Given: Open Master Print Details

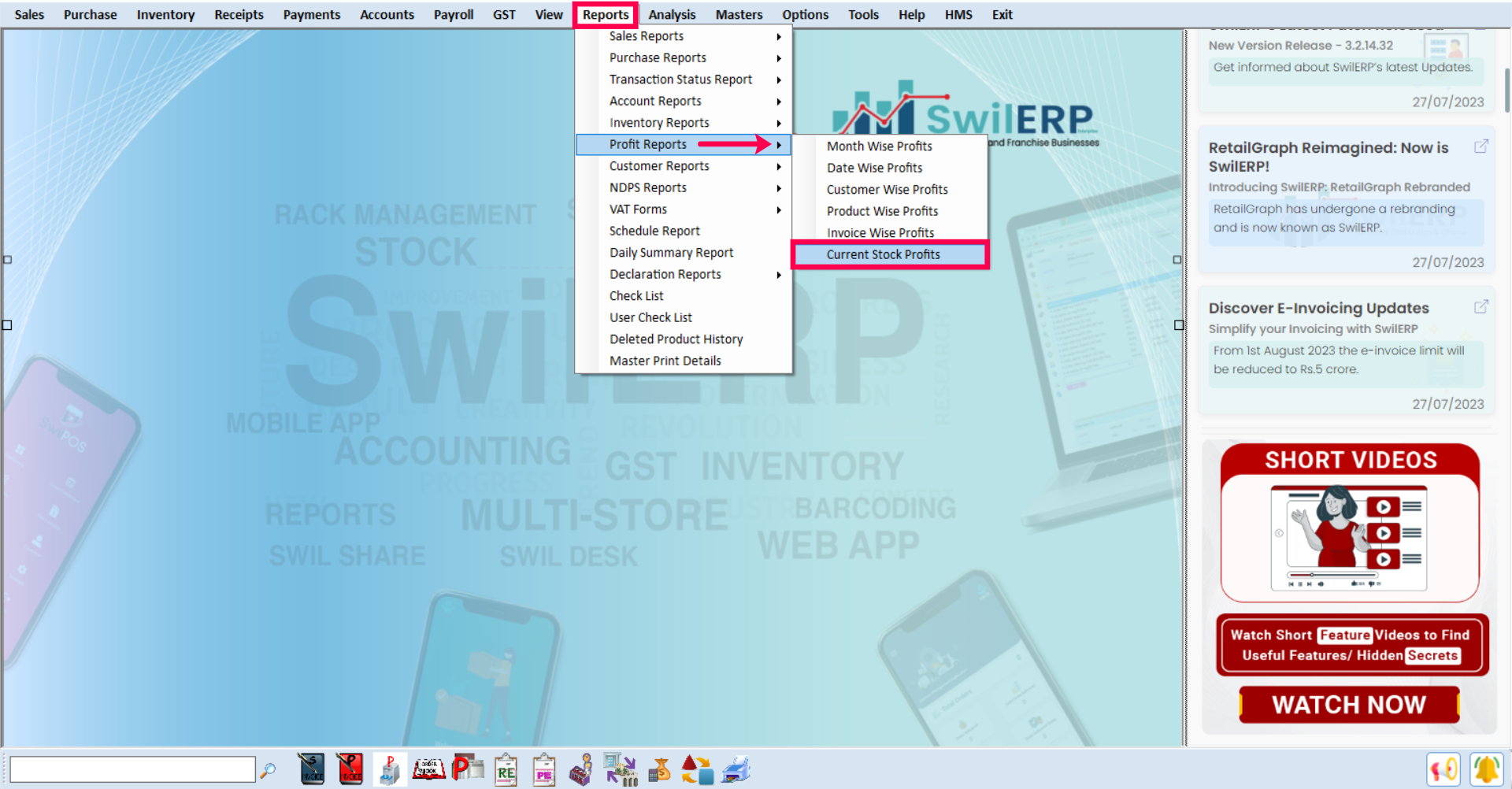Looking at the screenshot, I should pos(665,361).
